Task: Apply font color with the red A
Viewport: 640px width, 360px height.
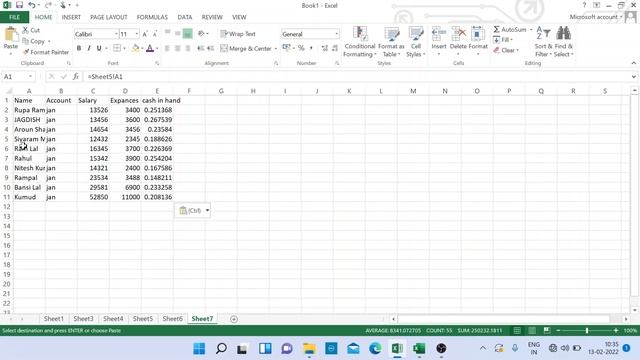Action: tap(150, 48)
